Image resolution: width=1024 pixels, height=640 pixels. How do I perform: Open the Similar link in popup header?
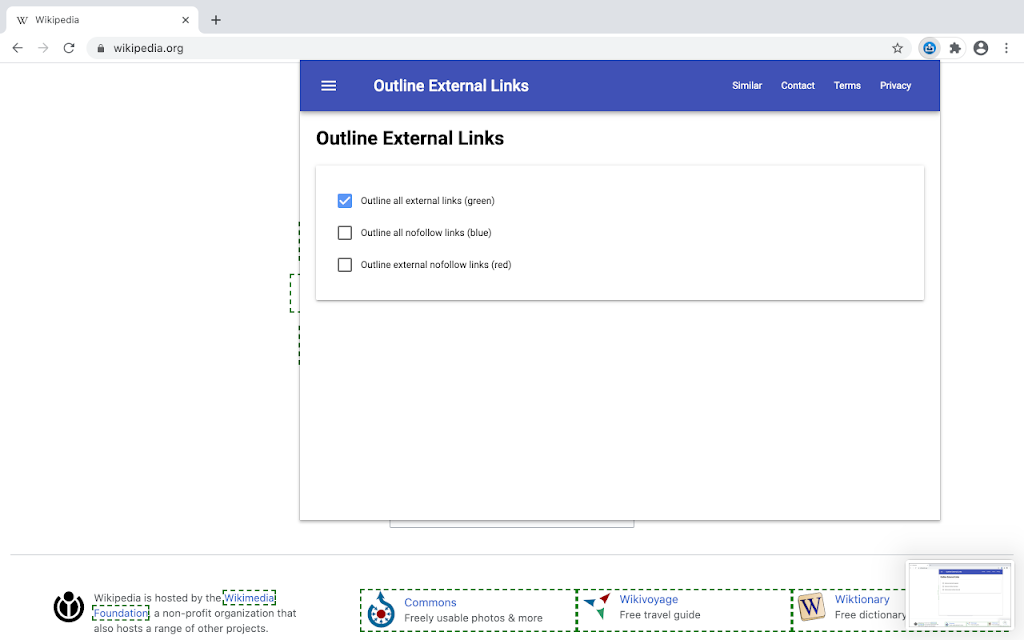click(746, 86)
